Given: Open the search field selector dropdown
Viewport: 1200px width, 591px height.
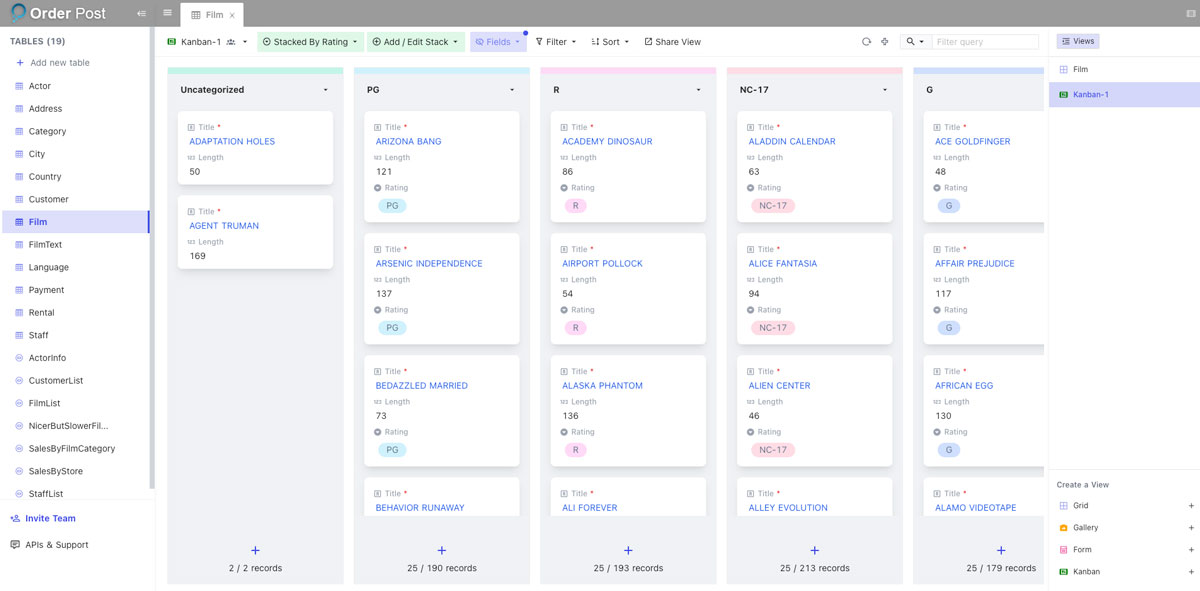Looking at the screenshot, I should click(914, 42).
